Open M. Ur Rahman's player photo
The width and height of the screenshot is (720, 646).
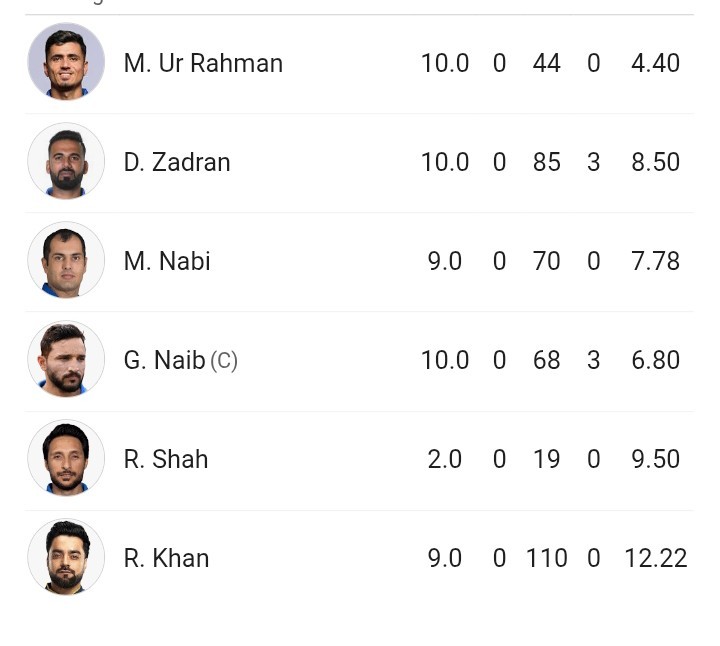point(66,62)
